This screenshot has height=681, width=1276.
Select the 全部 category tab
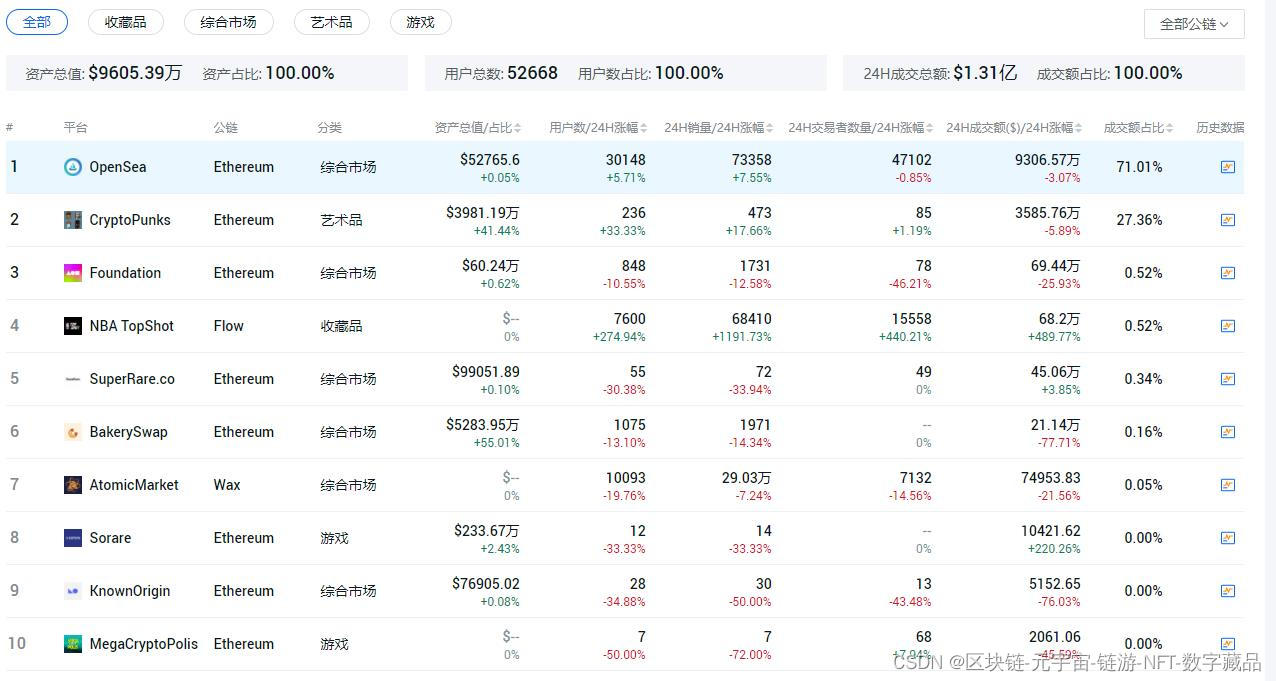(x=37, y=22)
